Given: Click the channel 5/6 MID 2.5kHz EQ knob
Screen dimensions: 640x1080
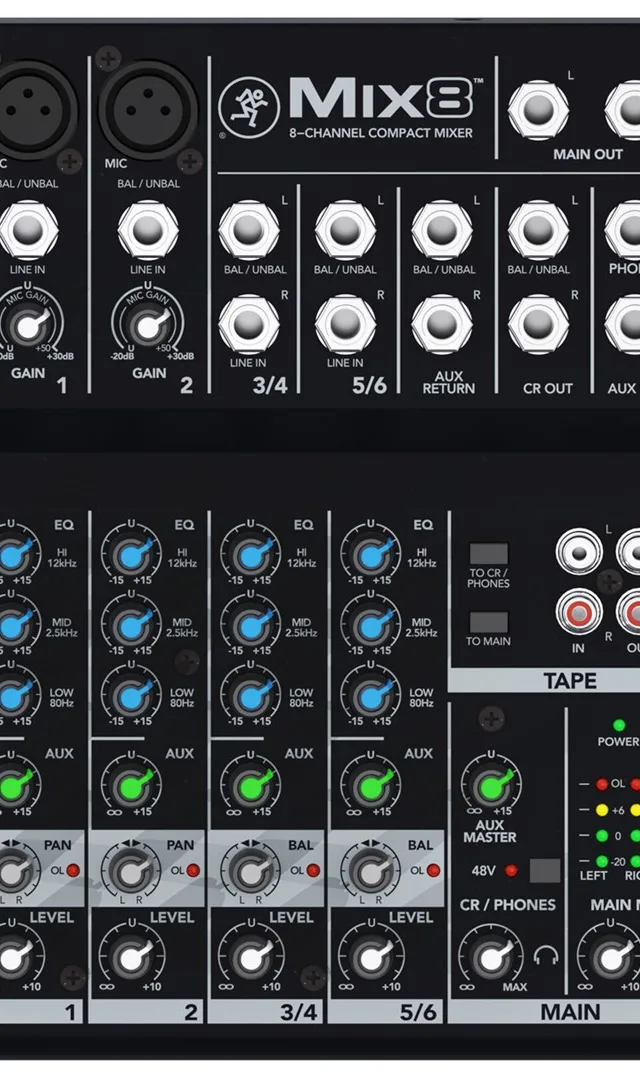Looking at the screenshot, I should pos(371,625).
